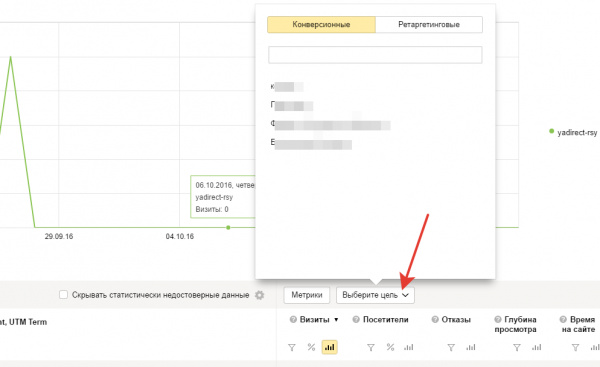Click the green data point on 06.10.2016
This screenshot has height=367, width=600.
pos(228,228)
